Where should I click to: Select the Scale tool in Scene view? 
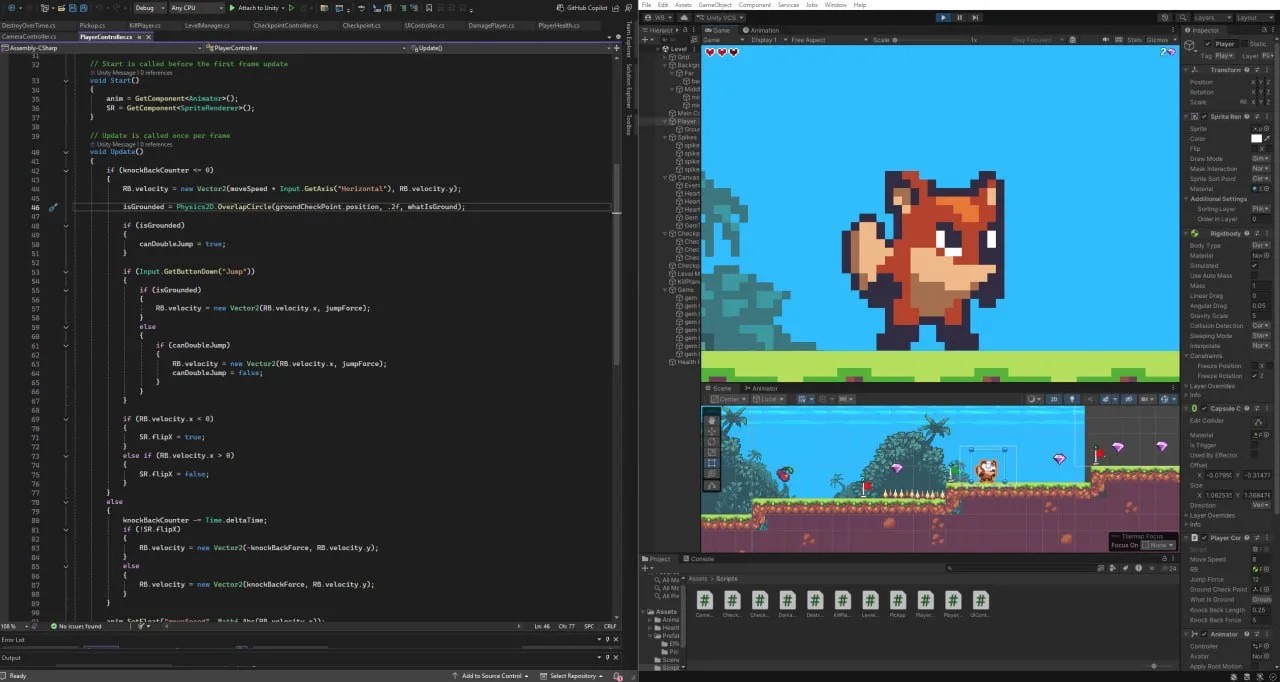[712, 452]
